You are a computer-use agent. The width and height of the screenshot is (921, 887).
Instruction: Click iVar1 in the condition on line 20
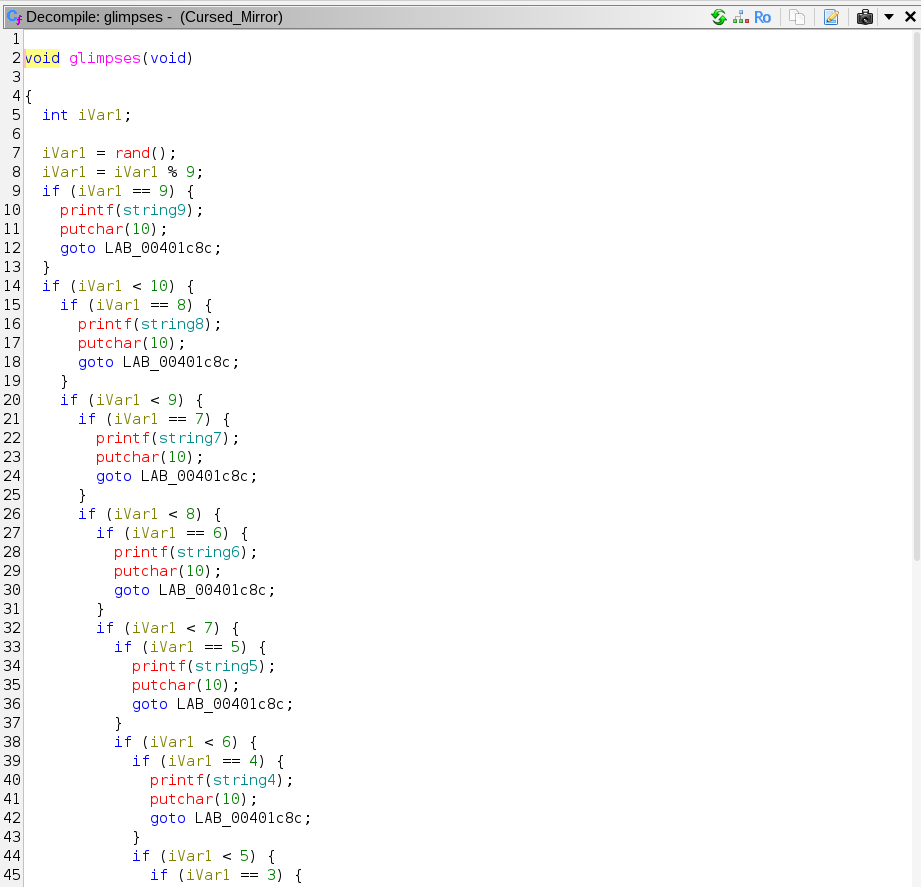[x=118, y=400]
